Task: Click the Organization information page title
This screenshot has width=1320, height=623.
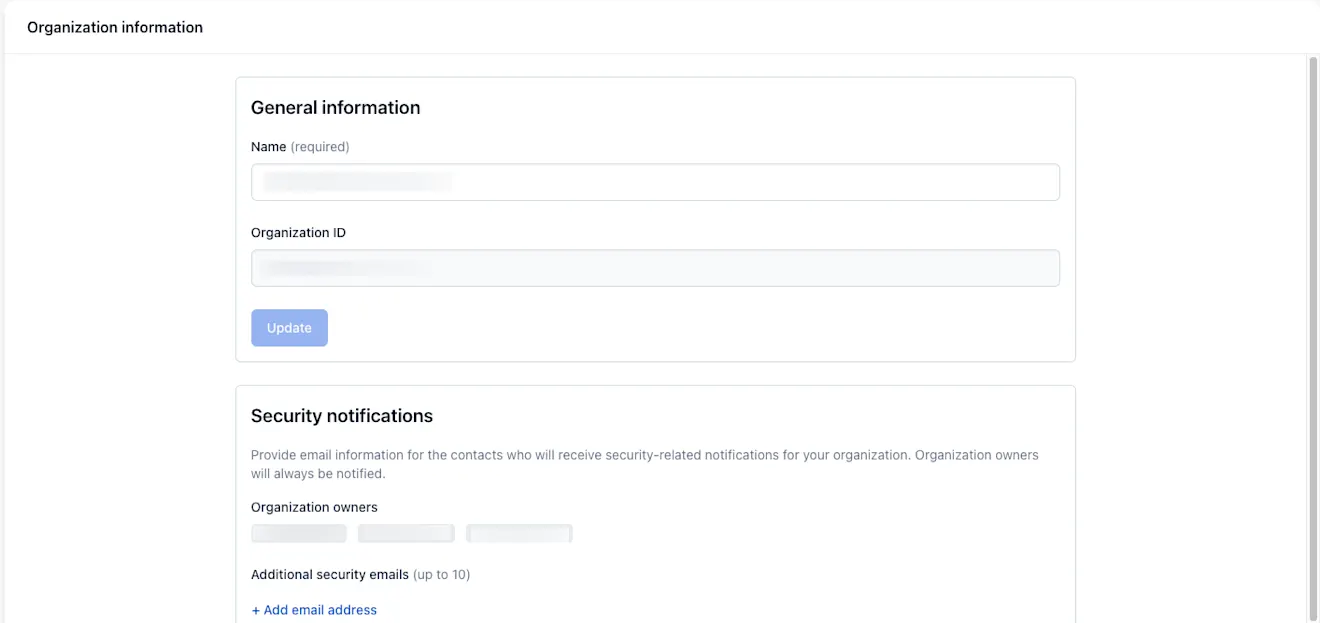Action: click(115, 28)
